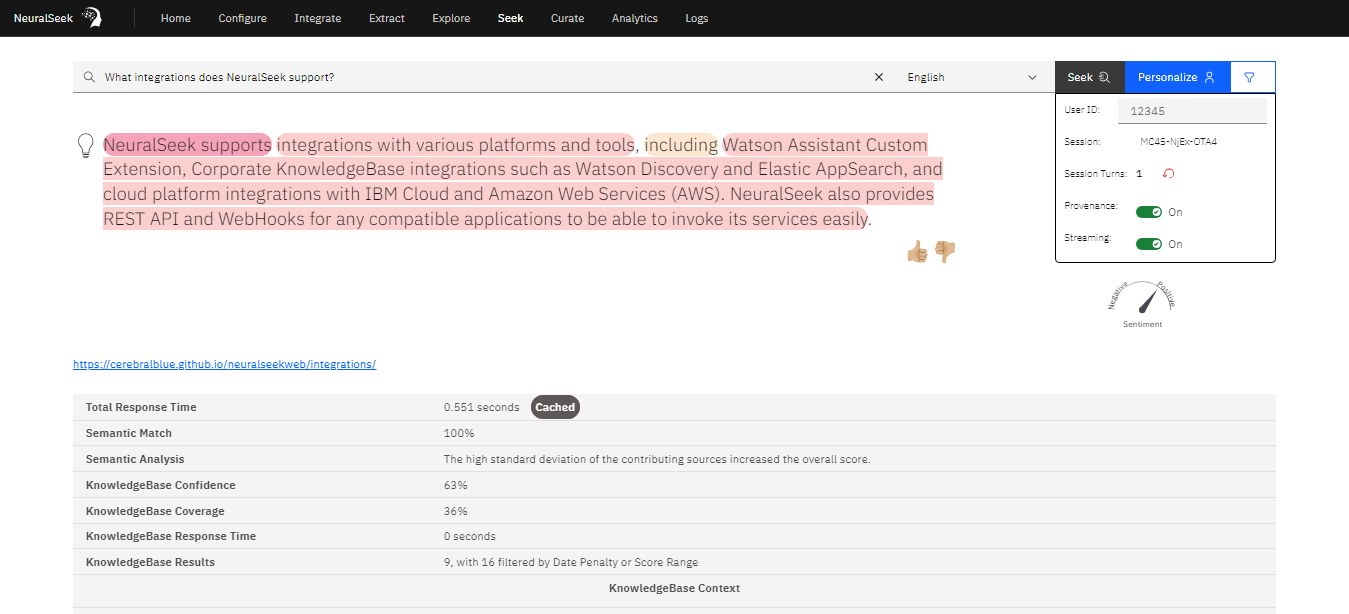The width and height of the screenshot is (1349, 614).
Task: Reset session turns with red refresh icon
Action: [1168, 174]
